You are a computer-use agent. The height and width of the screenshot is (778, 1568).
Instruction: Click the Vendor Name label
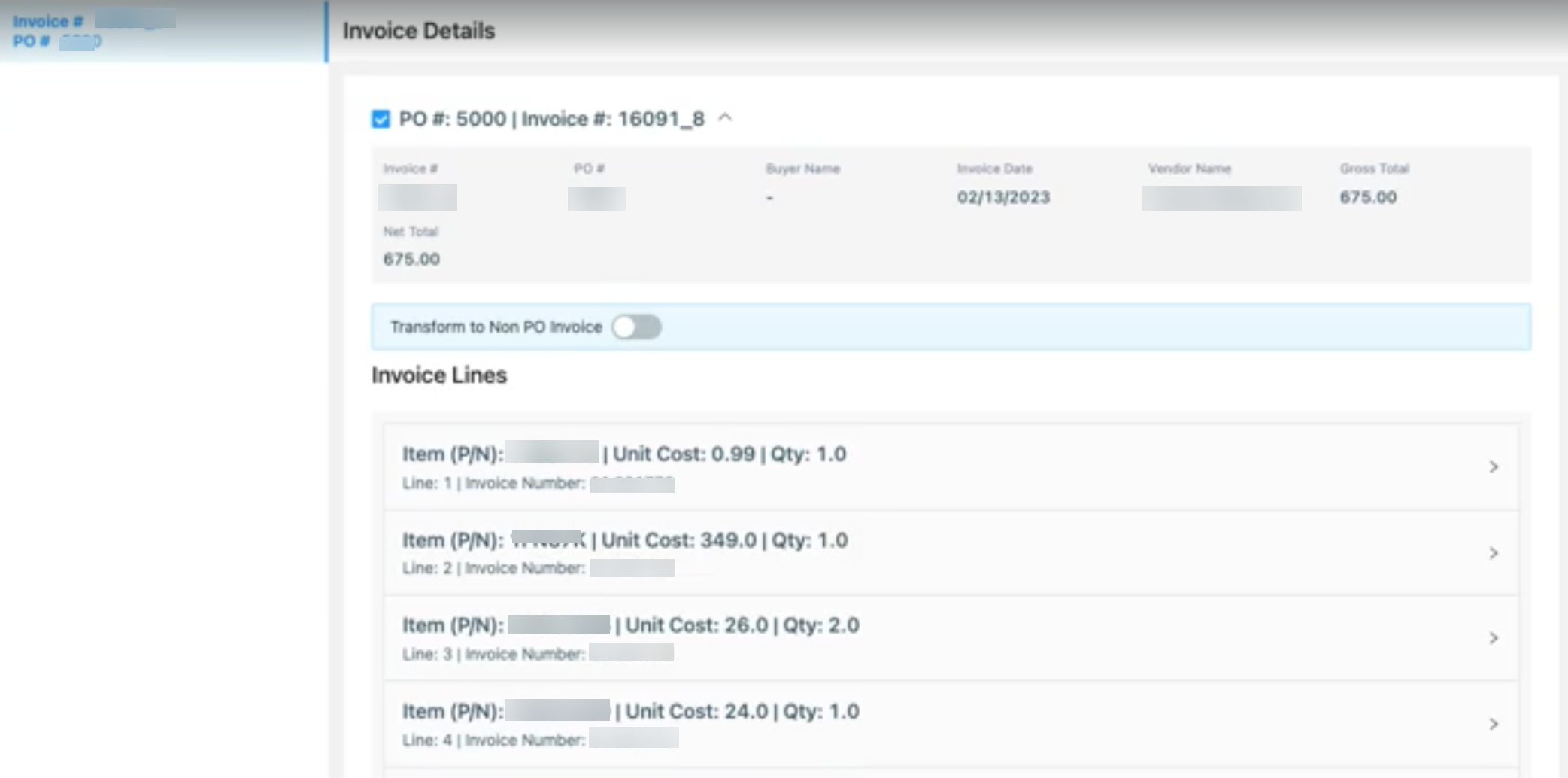coord(1189,169)
